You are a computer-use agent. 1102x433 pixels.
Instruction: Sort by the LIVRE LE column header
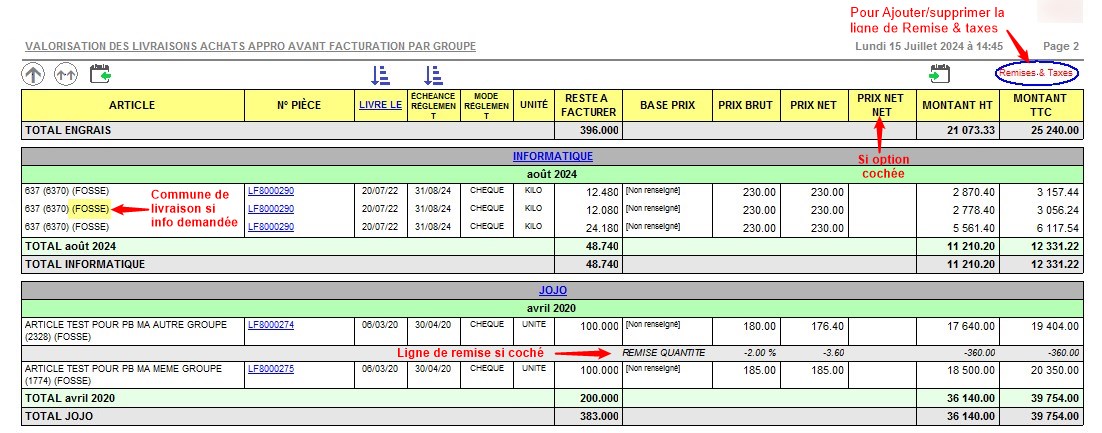381,104
